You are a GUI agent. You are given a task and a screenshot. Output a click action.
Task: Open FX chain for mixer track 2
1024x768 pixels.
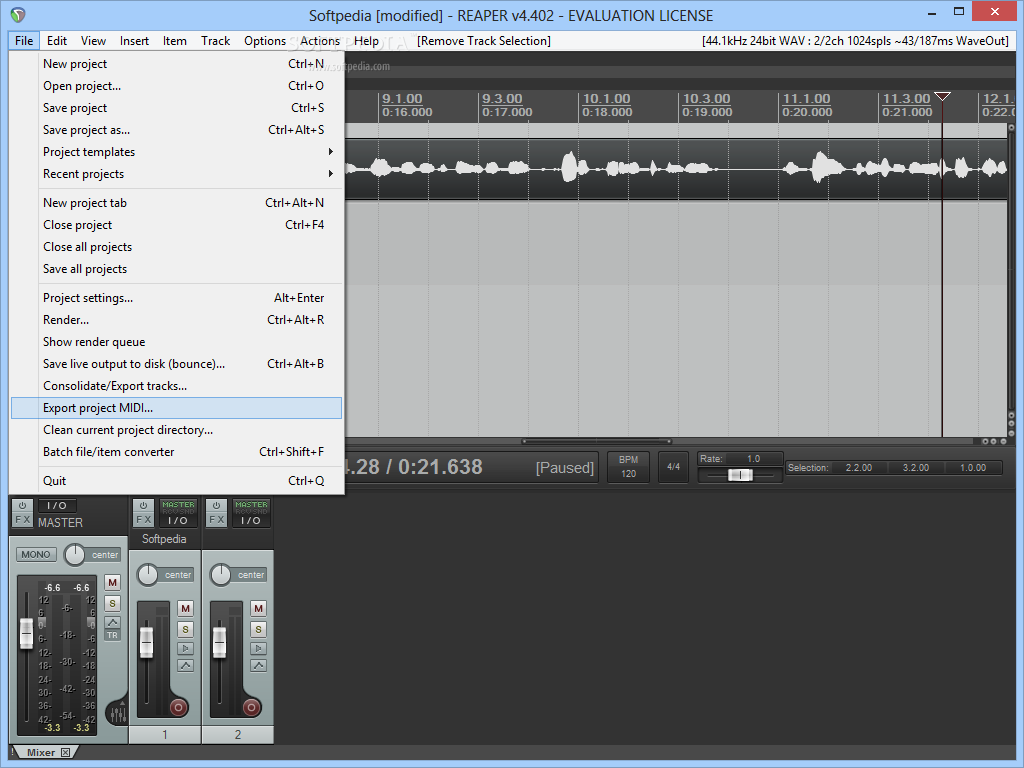pyautogui.click(x=216, y=520)
